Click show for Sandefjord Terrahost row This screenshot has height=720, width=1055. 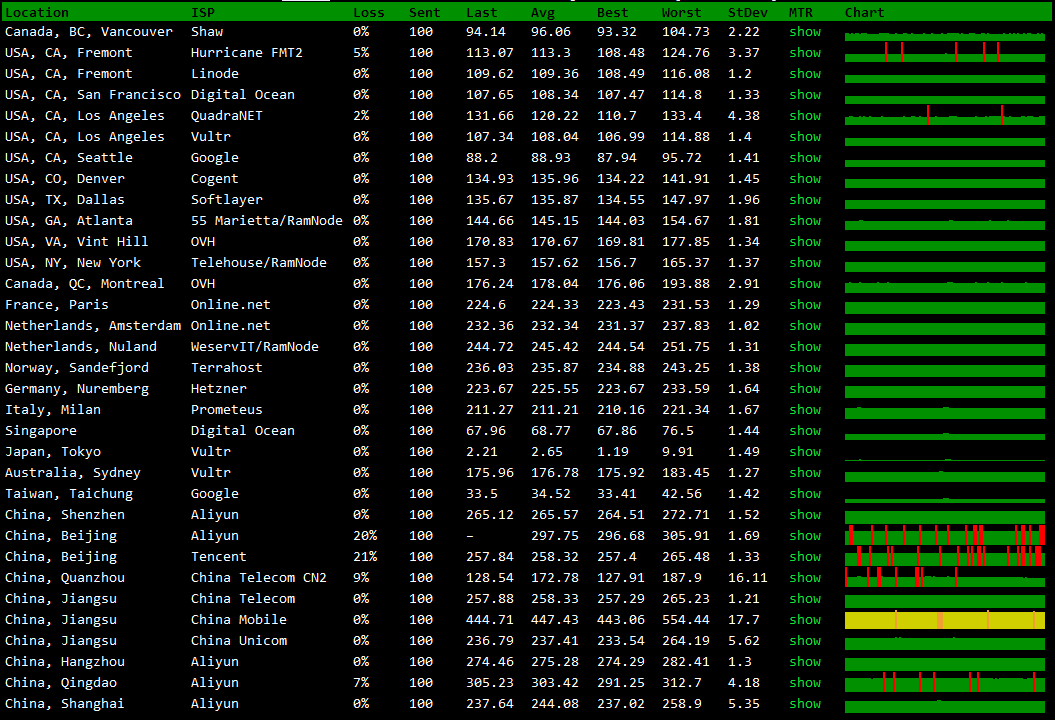click(x=805, y=367)
